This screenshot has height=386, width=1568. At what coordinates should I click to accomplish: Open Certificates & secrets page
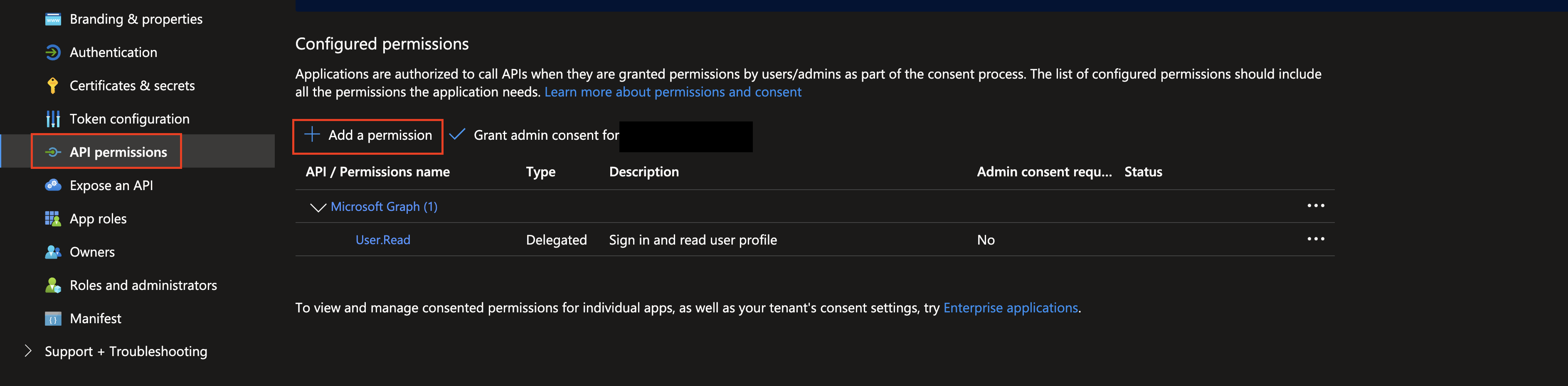(132, 86)
